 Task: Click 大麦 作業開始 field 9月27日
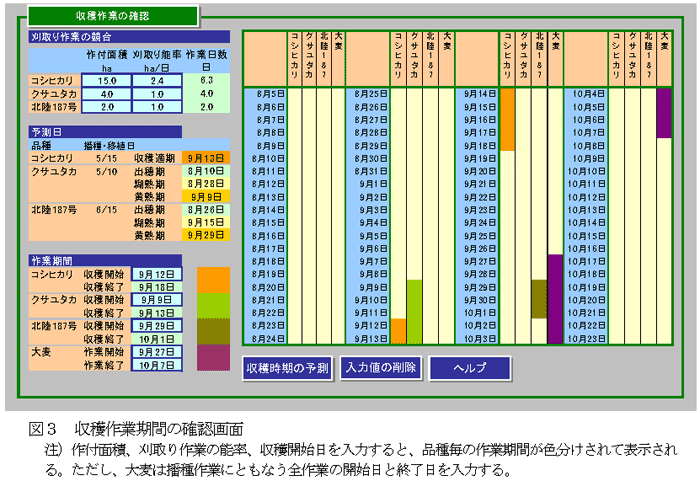(x=156, y=352)
